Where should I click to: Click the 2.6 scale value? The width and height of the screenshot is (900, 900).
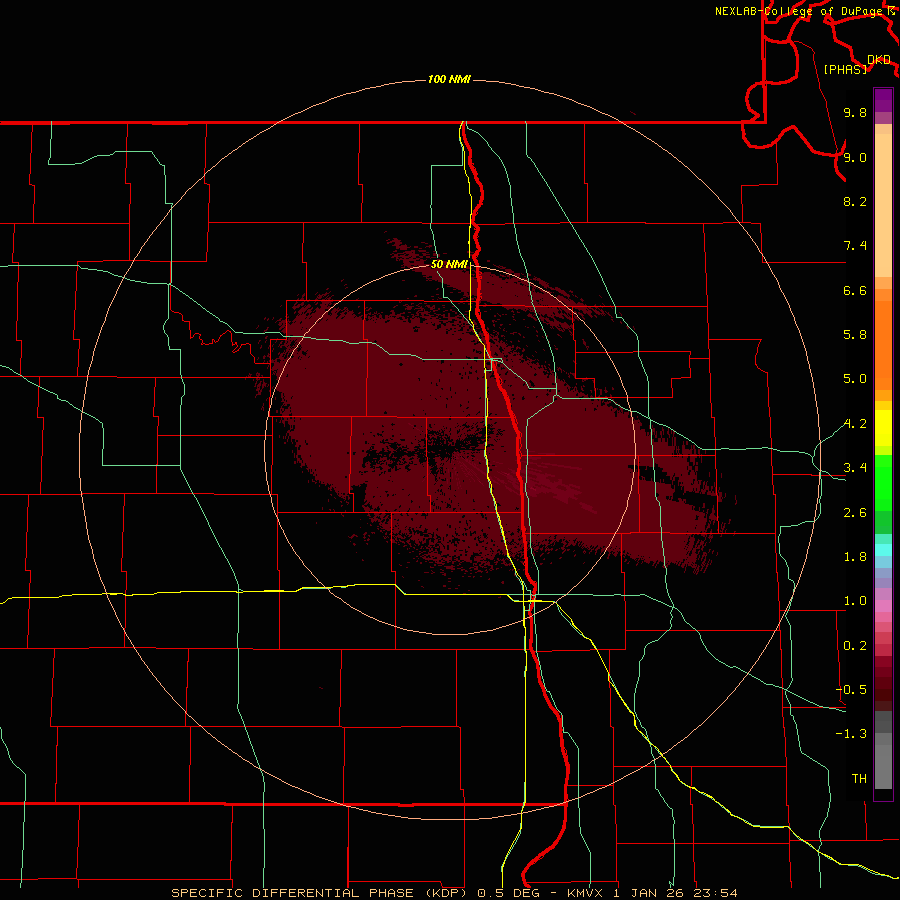(x=855, y=513)
